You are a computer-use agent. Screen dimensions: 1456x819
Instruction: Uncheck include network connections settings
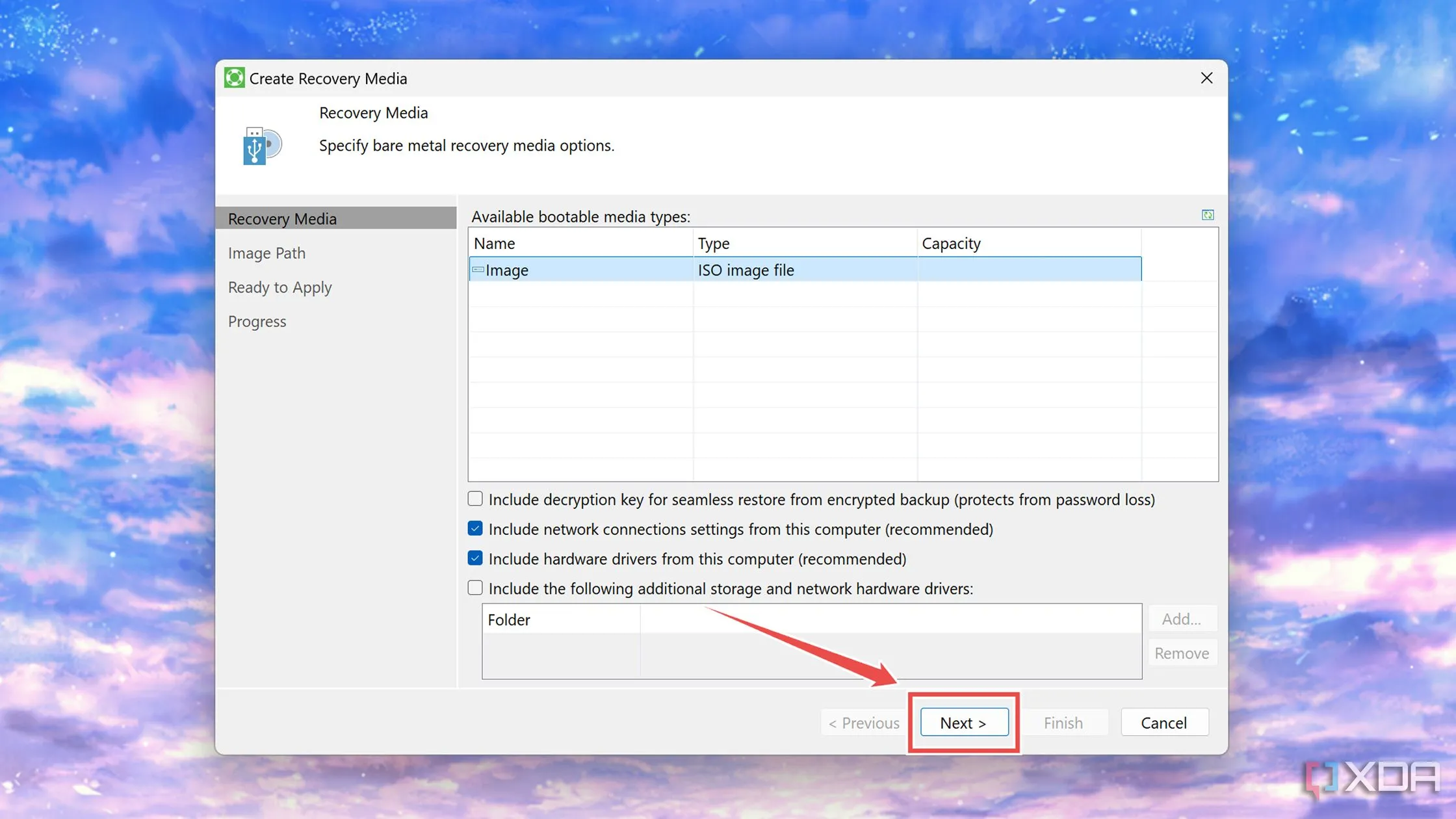click(475, 529)
